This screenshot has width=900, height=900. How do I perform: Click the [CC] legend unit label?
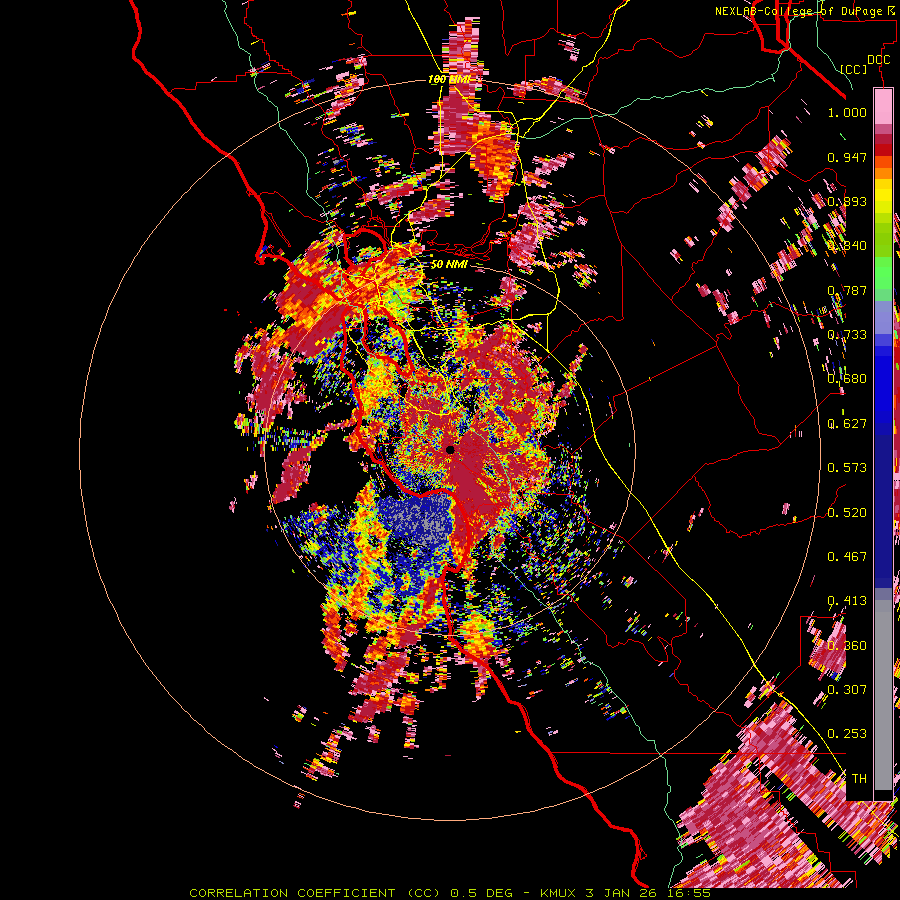(854, 69)
